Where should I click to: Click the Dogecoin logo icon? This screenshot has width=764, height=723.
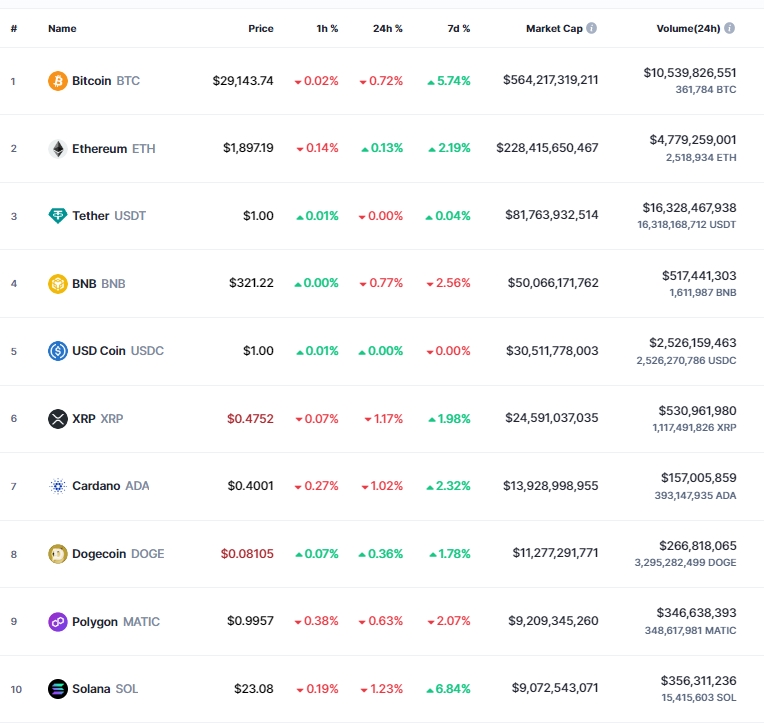58,553
